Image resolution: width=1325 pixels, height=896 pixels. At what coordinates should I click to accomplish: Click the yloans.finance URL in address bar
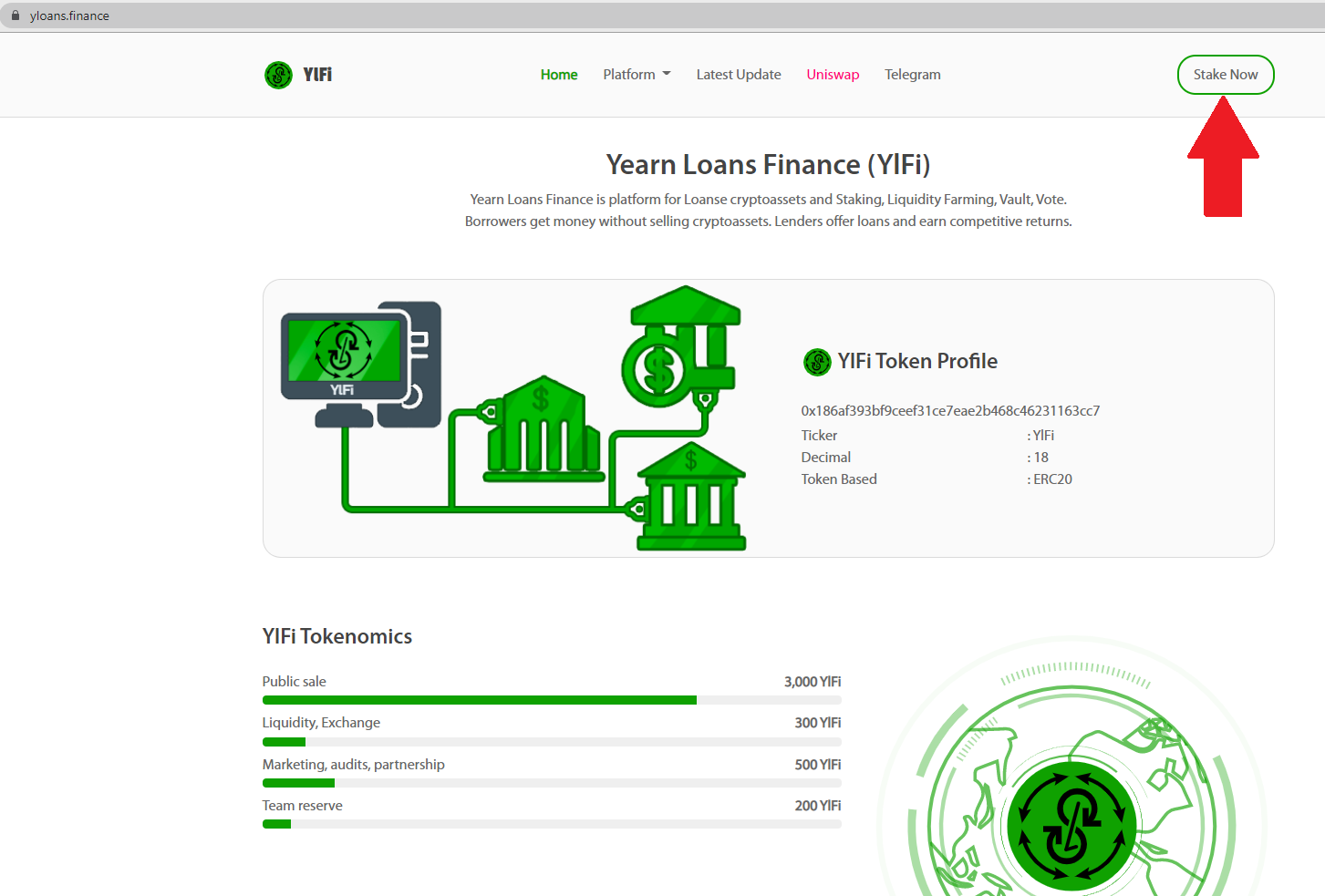[x=69, y=15]
